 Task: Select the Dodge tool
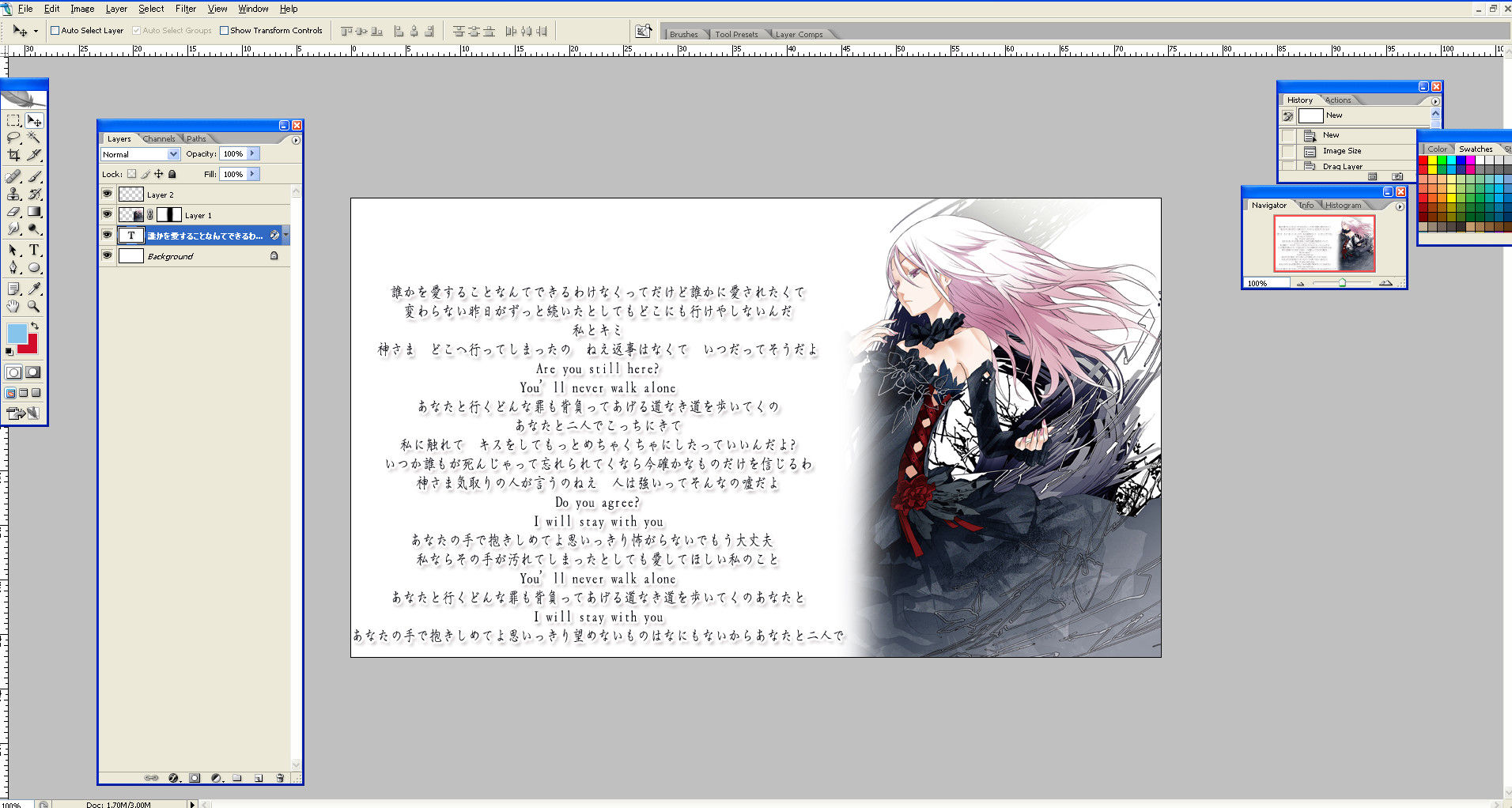pos(34,229)
